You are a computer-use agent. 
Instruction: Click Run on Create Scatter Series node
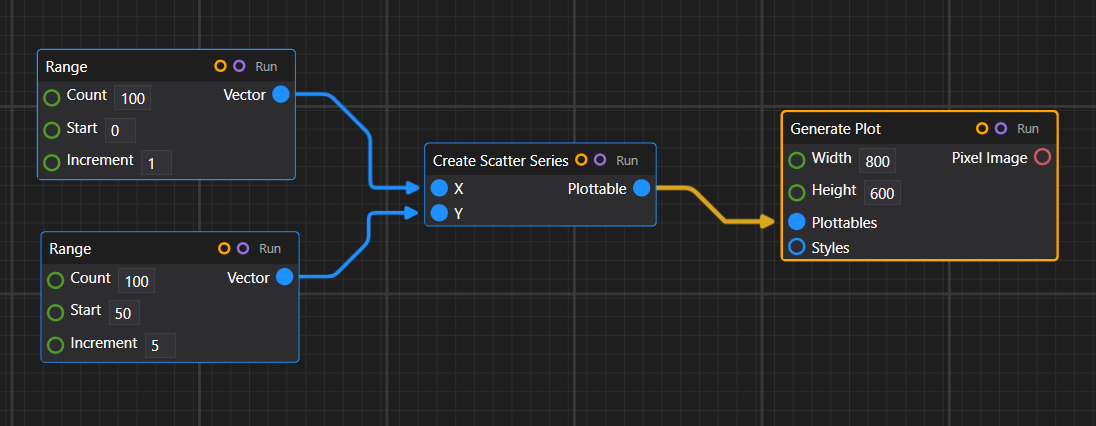coord(627,161)
